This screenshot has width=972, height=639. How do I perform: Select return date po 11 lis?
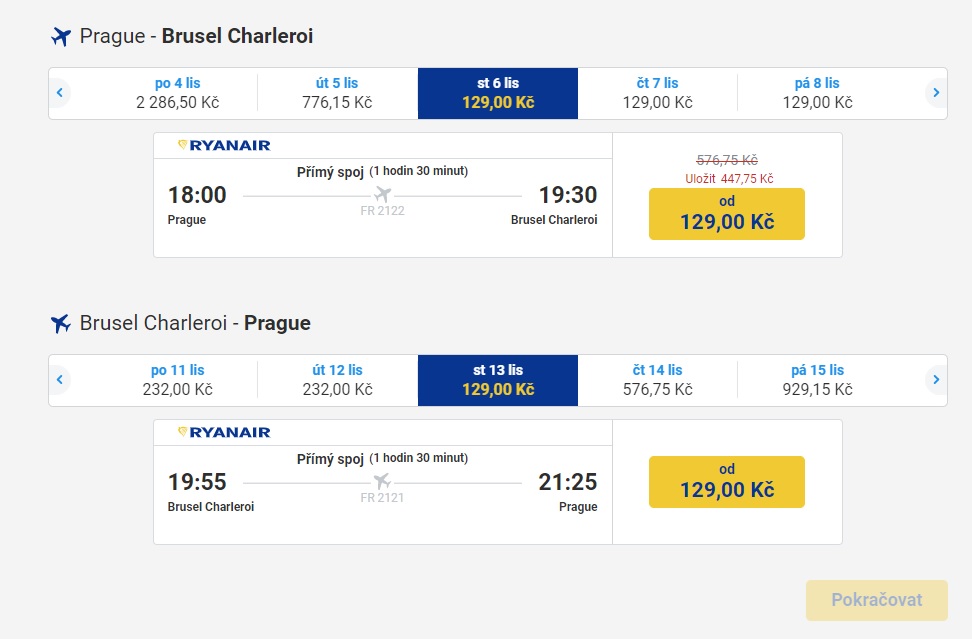(x=177, y=380)
